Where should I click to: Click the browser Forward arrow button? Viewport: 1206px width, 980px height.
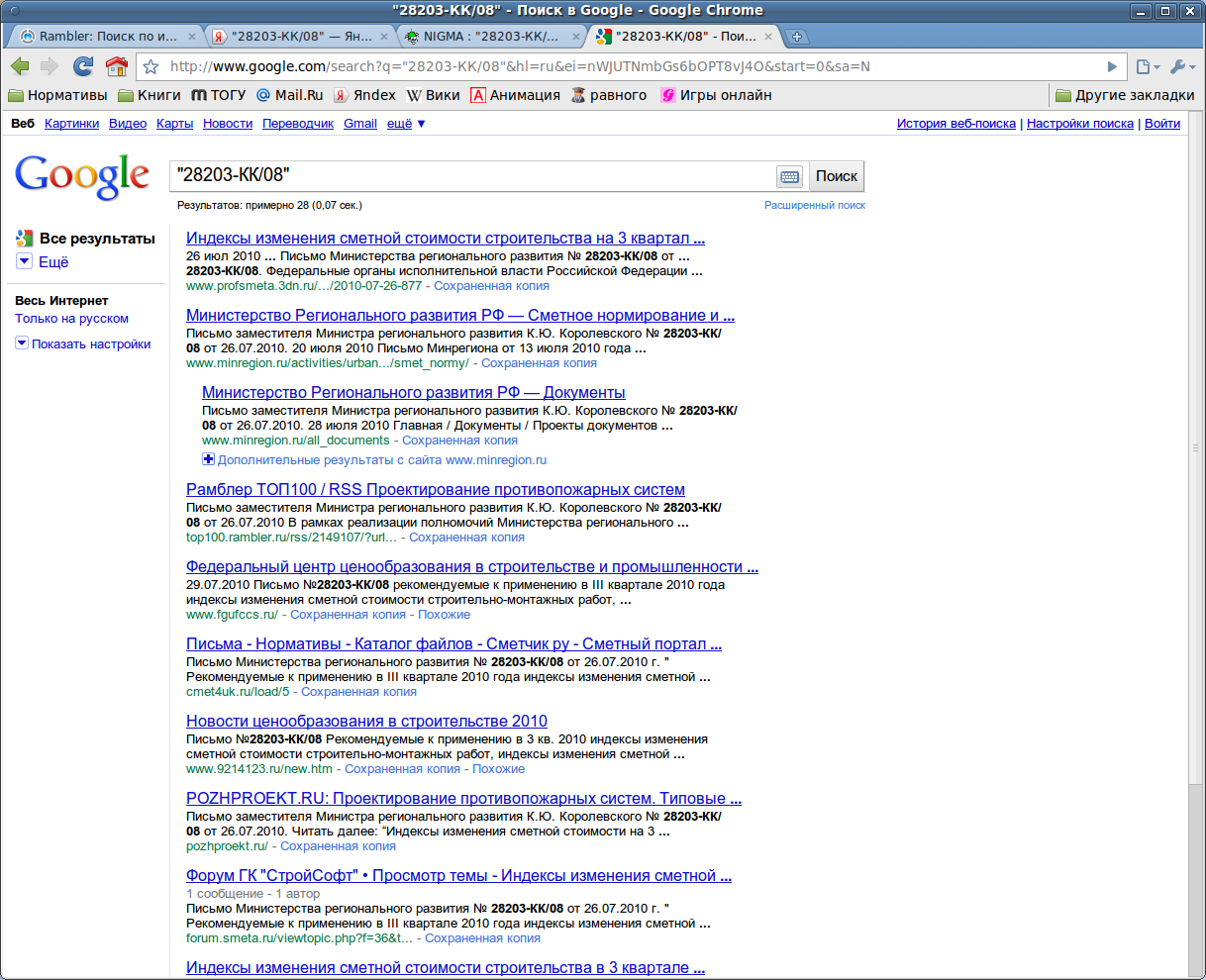(x=50, y=66)
